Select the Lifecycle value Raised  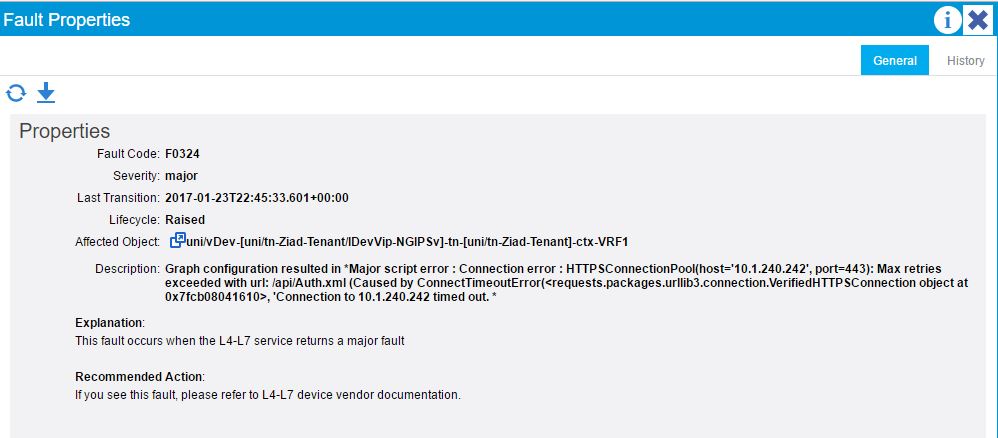(185, 220)
